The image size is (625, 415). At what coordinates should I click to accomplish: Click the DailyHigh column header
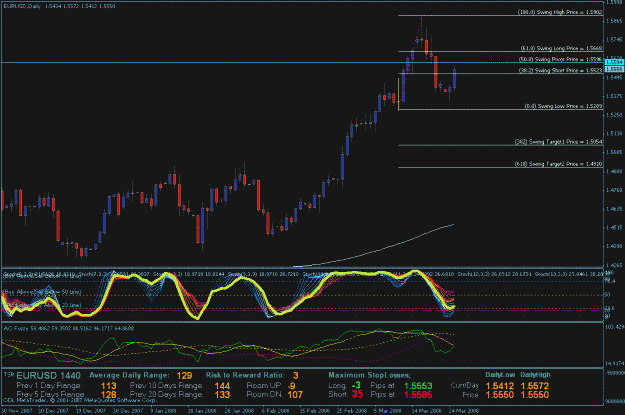(535, 375)
